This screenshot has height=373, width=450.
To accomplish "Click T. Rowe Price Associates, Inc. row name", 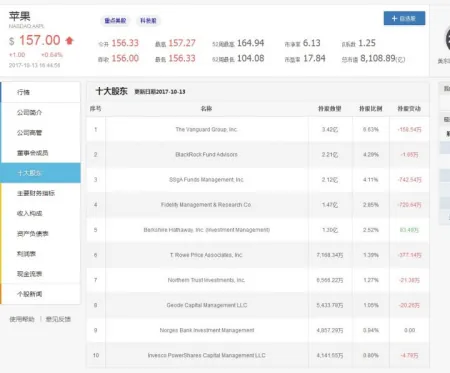I will (206, 255).
